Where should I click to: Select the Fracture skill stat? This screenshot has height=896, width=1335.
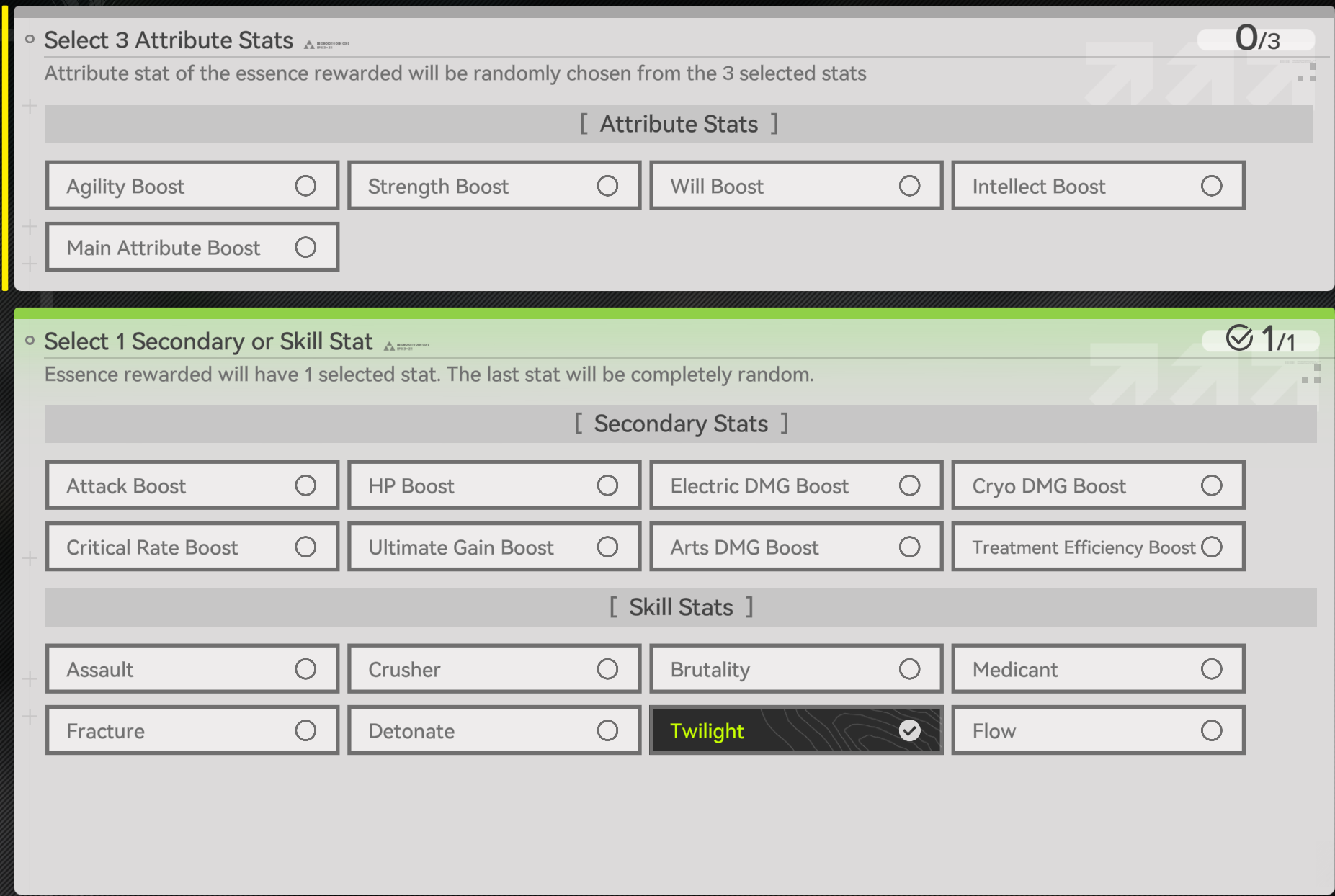[192, 730]
